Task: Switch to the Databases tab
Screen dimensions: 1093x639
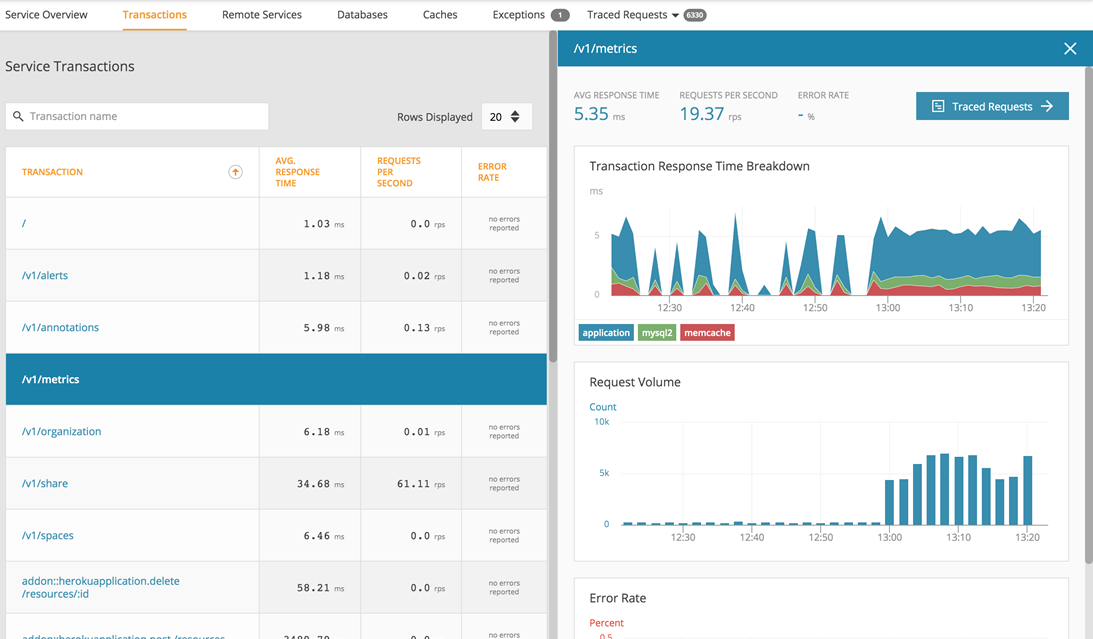Action: point(362,15)
